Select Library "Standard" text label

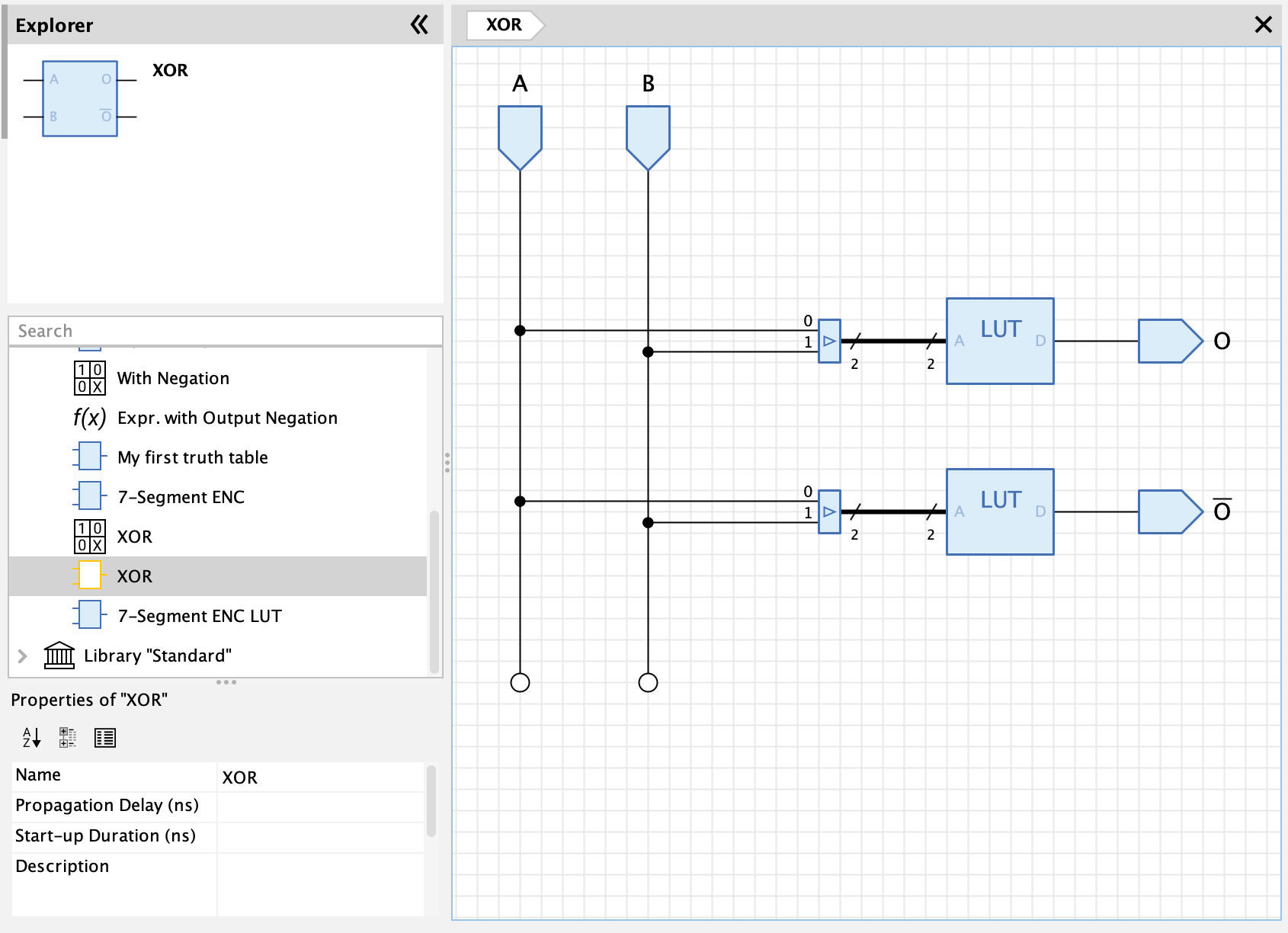click(158, 656)
